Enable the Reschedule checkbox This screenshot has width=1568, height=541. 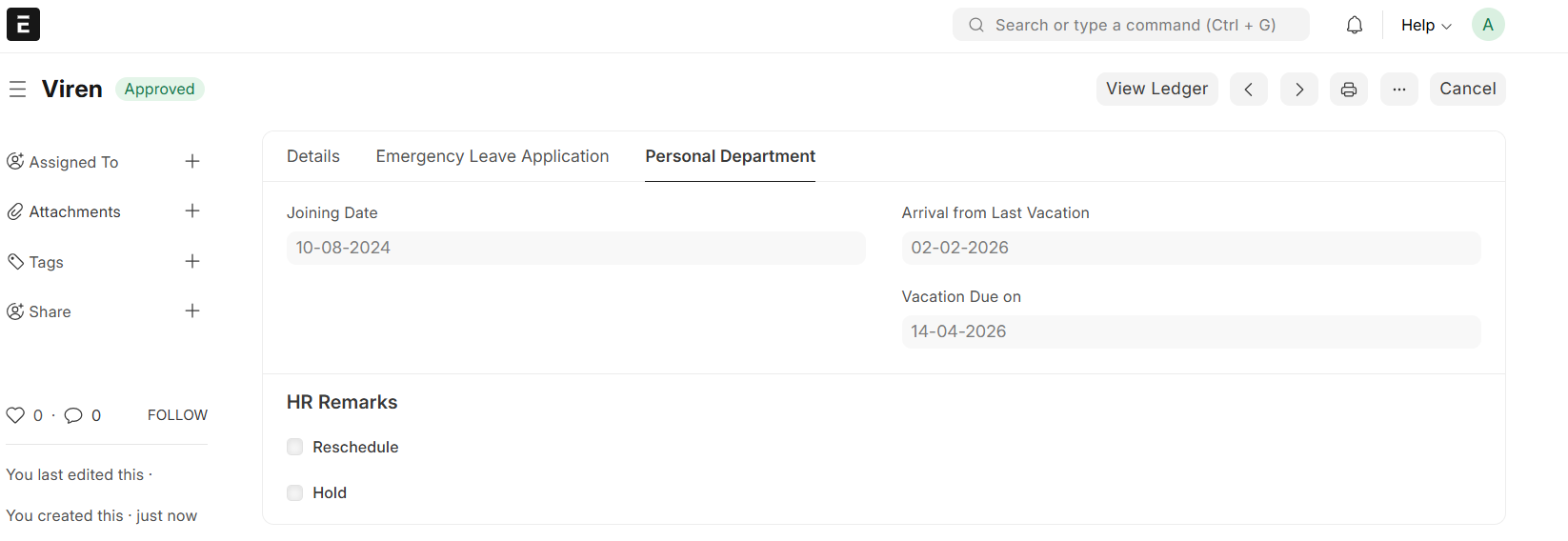click(295, 448)
